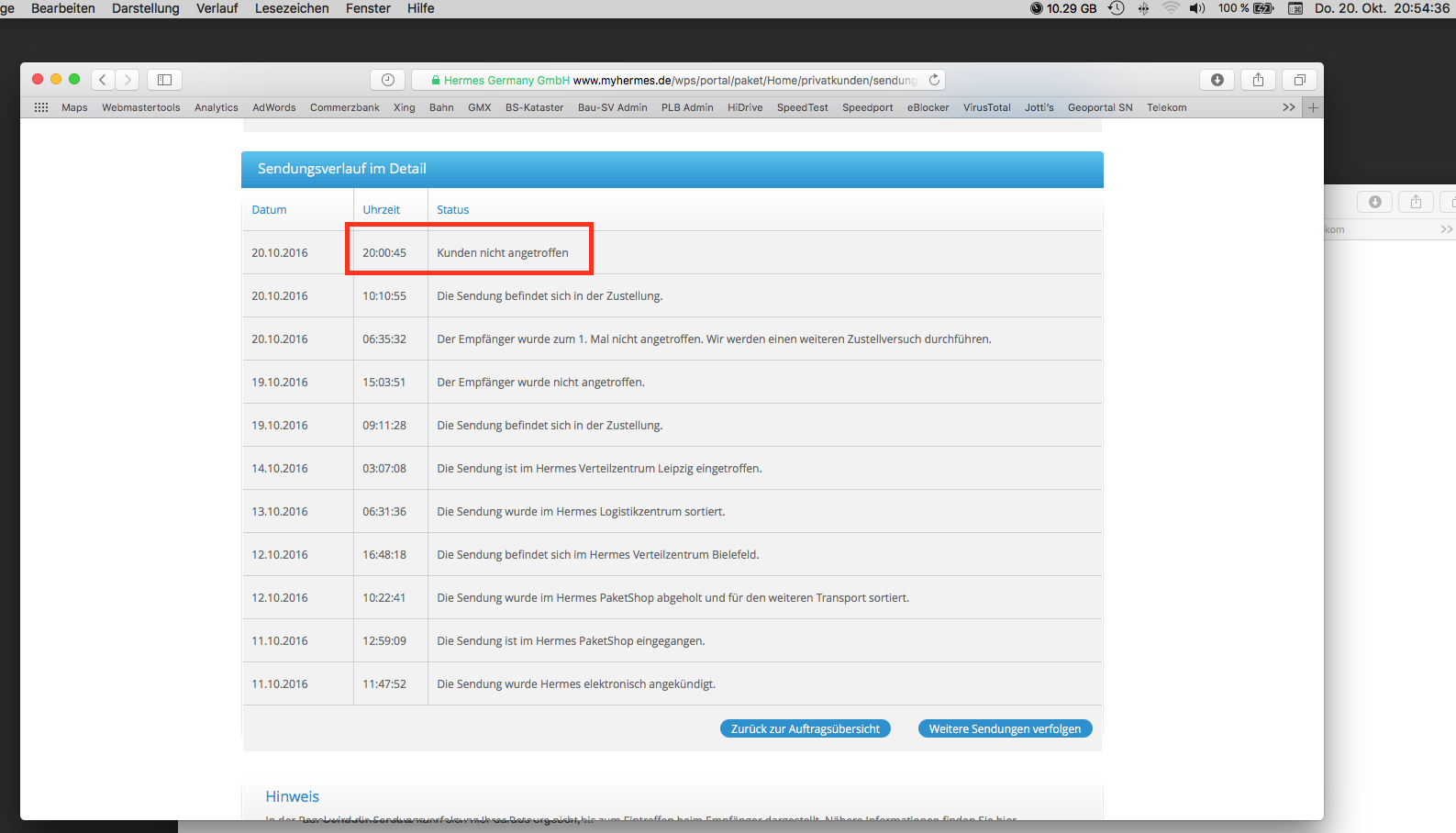
Task: Select 'Kunden nicht angetroffen' status text
Action: pos(503,252)
